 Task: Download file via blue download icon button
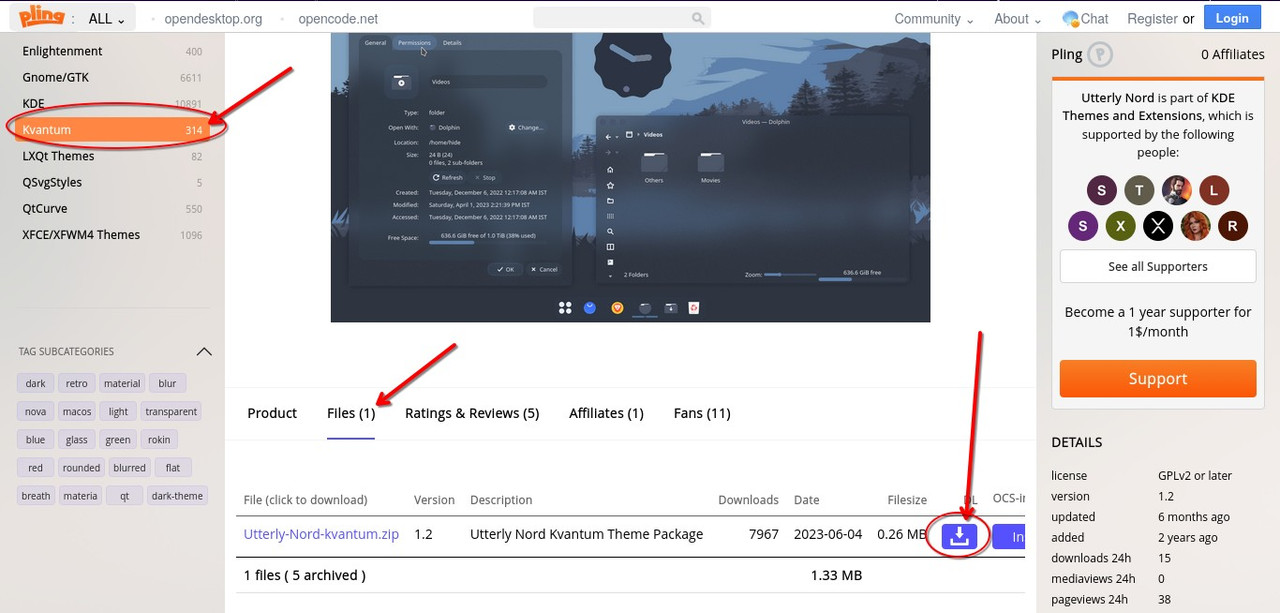pos(959,536)
